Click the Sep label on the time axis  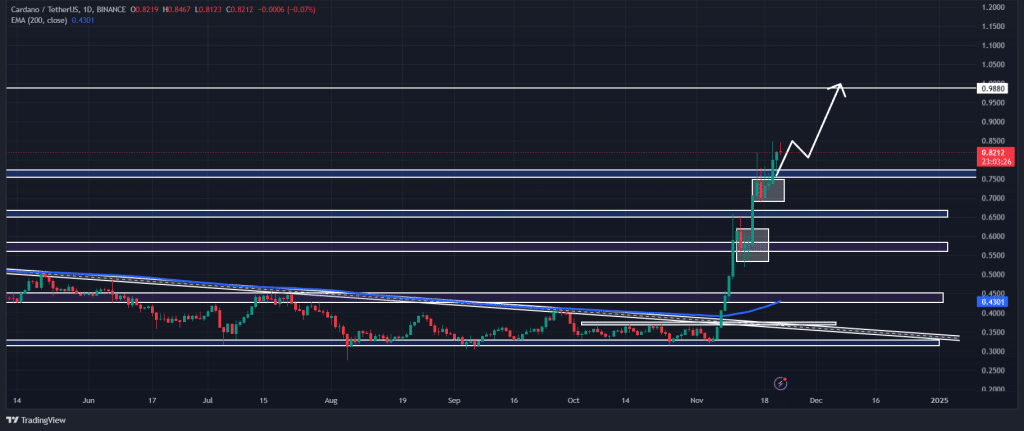coord(453,400)
